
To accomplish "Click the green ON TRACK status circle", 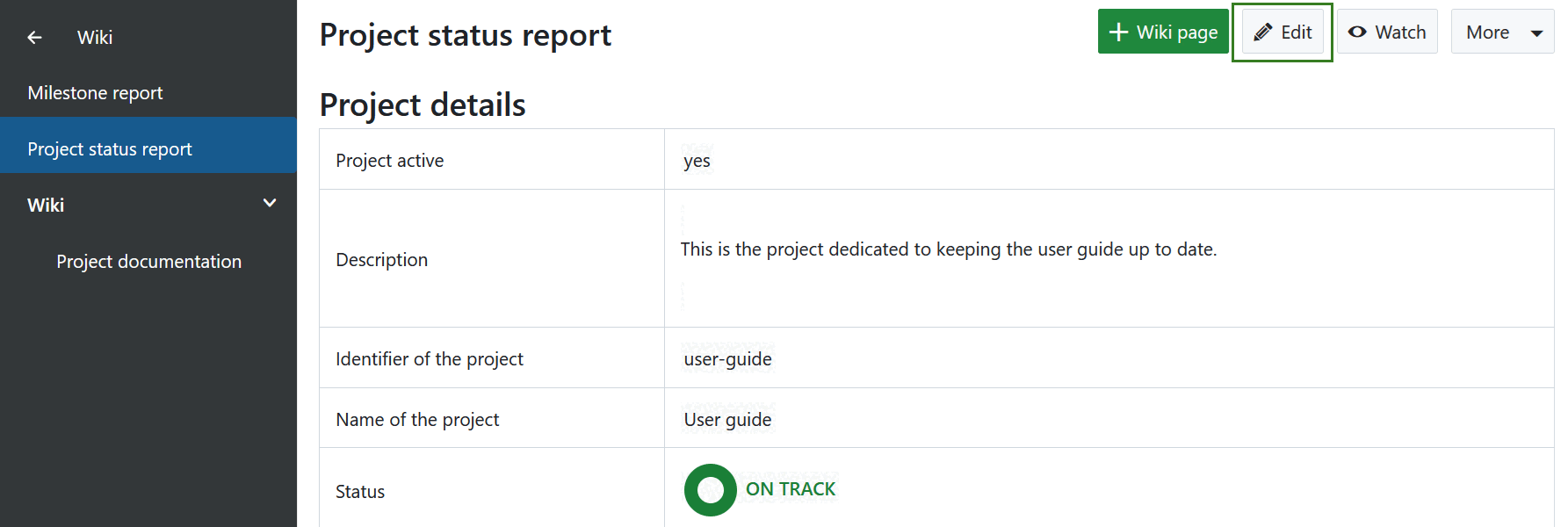I will (x=710, y=489).
